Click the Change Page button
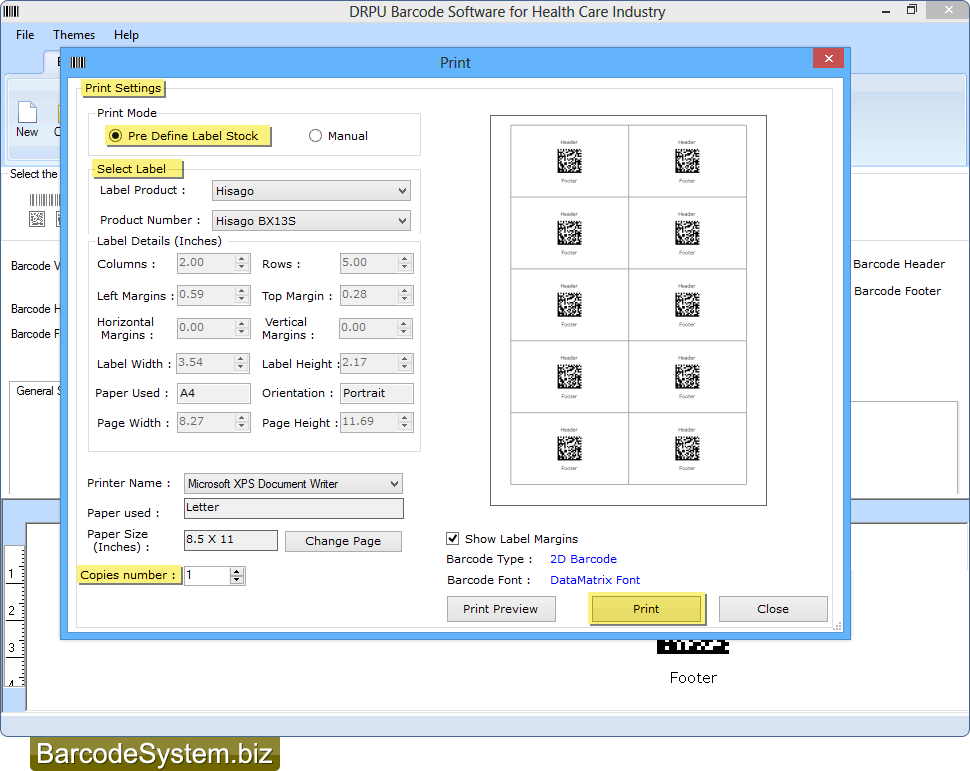 (x=343, y=541)
